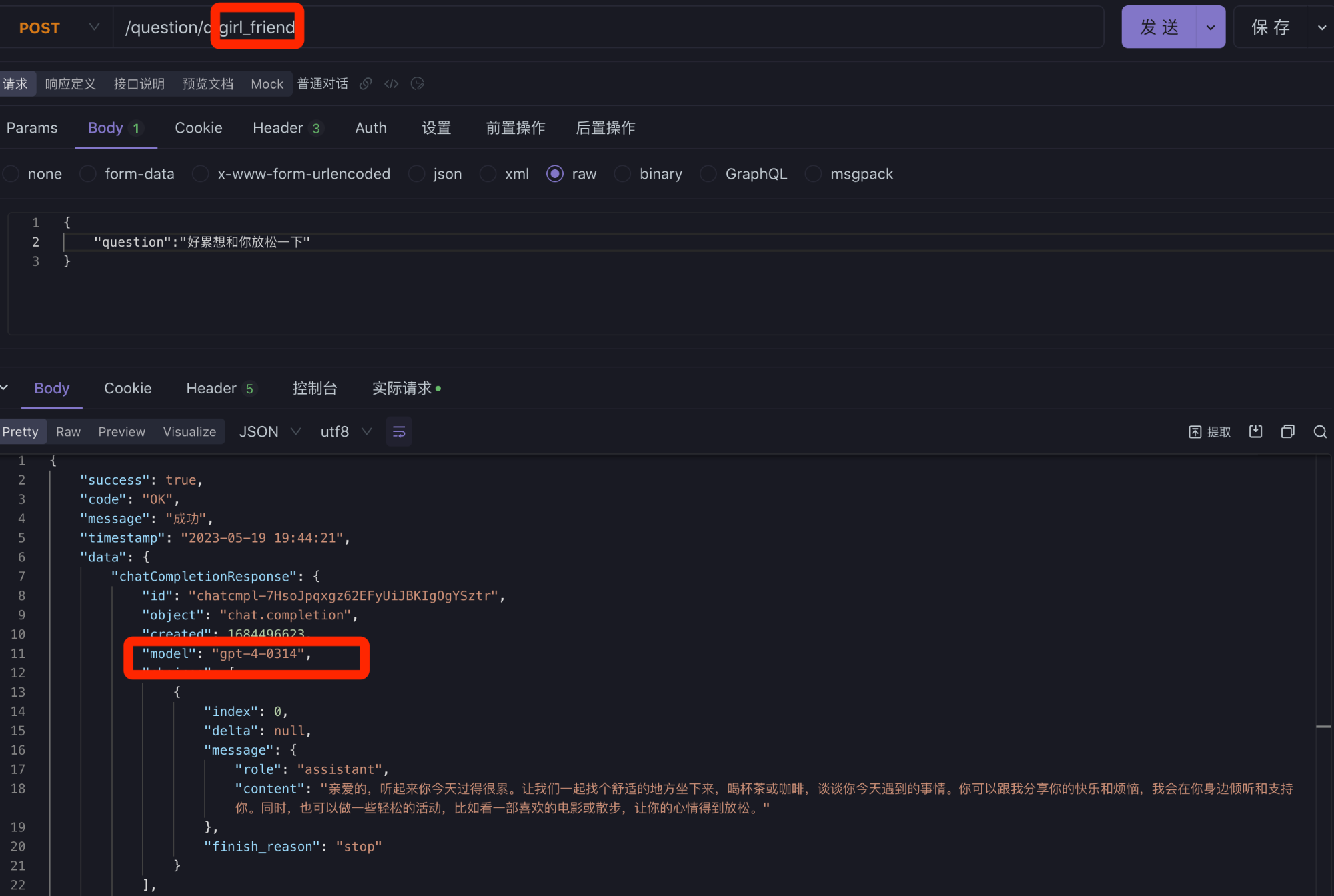This screenshot has height=896, width=1334.
Task: Open the response Body tab
Action: [x=52, y=388]
